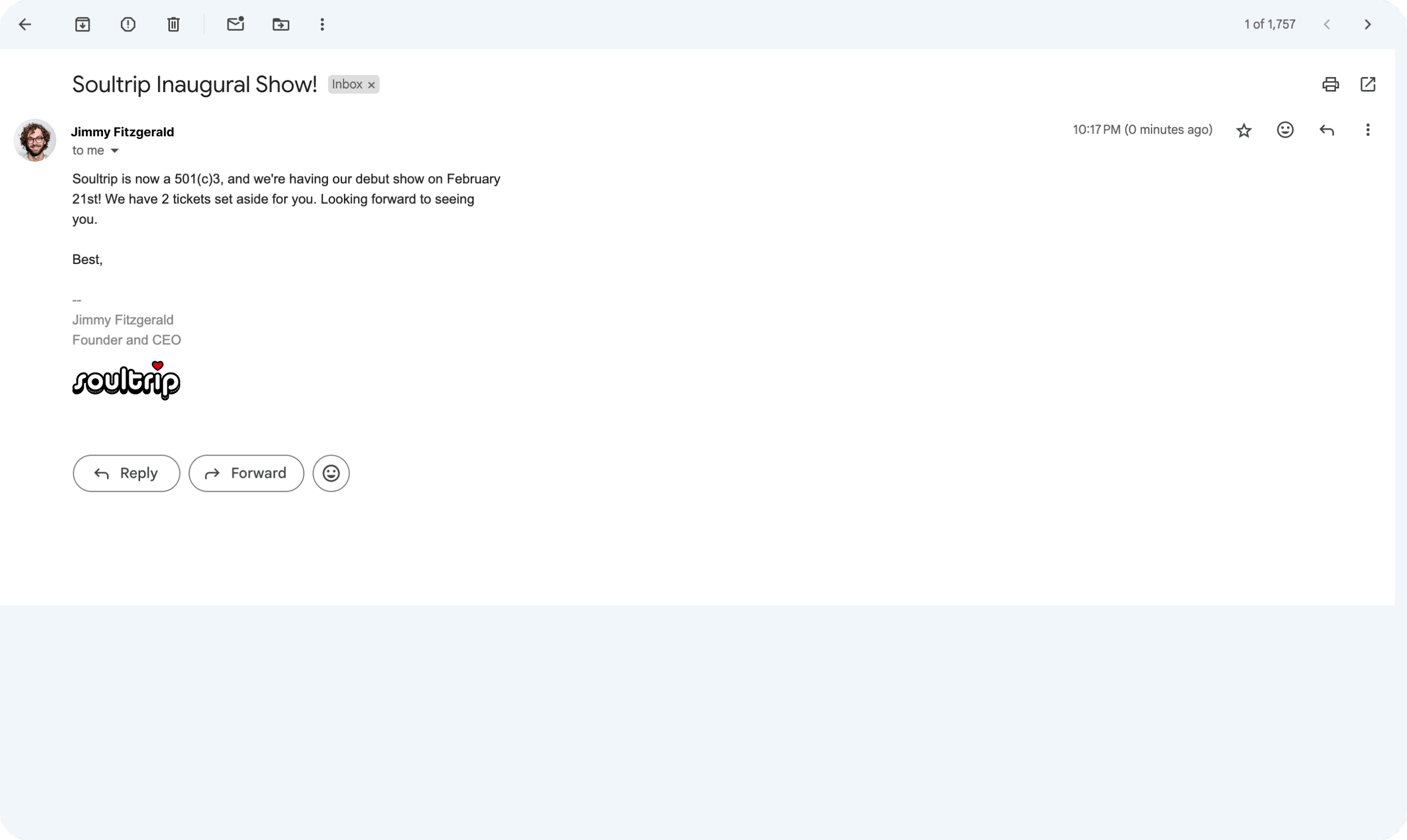Expand the 'to me' recipient details
Screen dimensions: 1407x840
114,151
